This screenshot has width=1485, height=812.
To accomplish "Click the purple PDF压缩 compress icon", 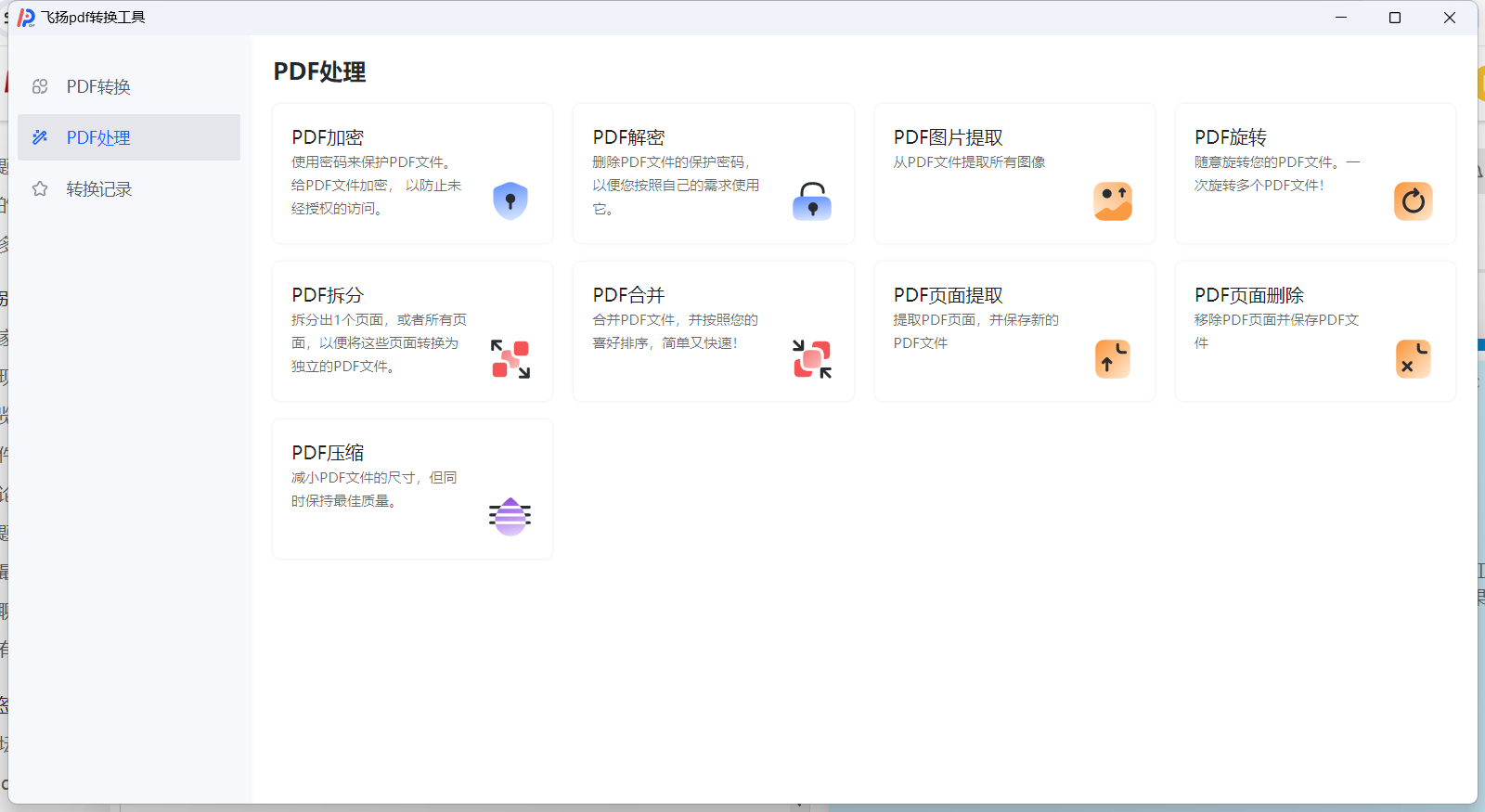I will pos(510,517).
